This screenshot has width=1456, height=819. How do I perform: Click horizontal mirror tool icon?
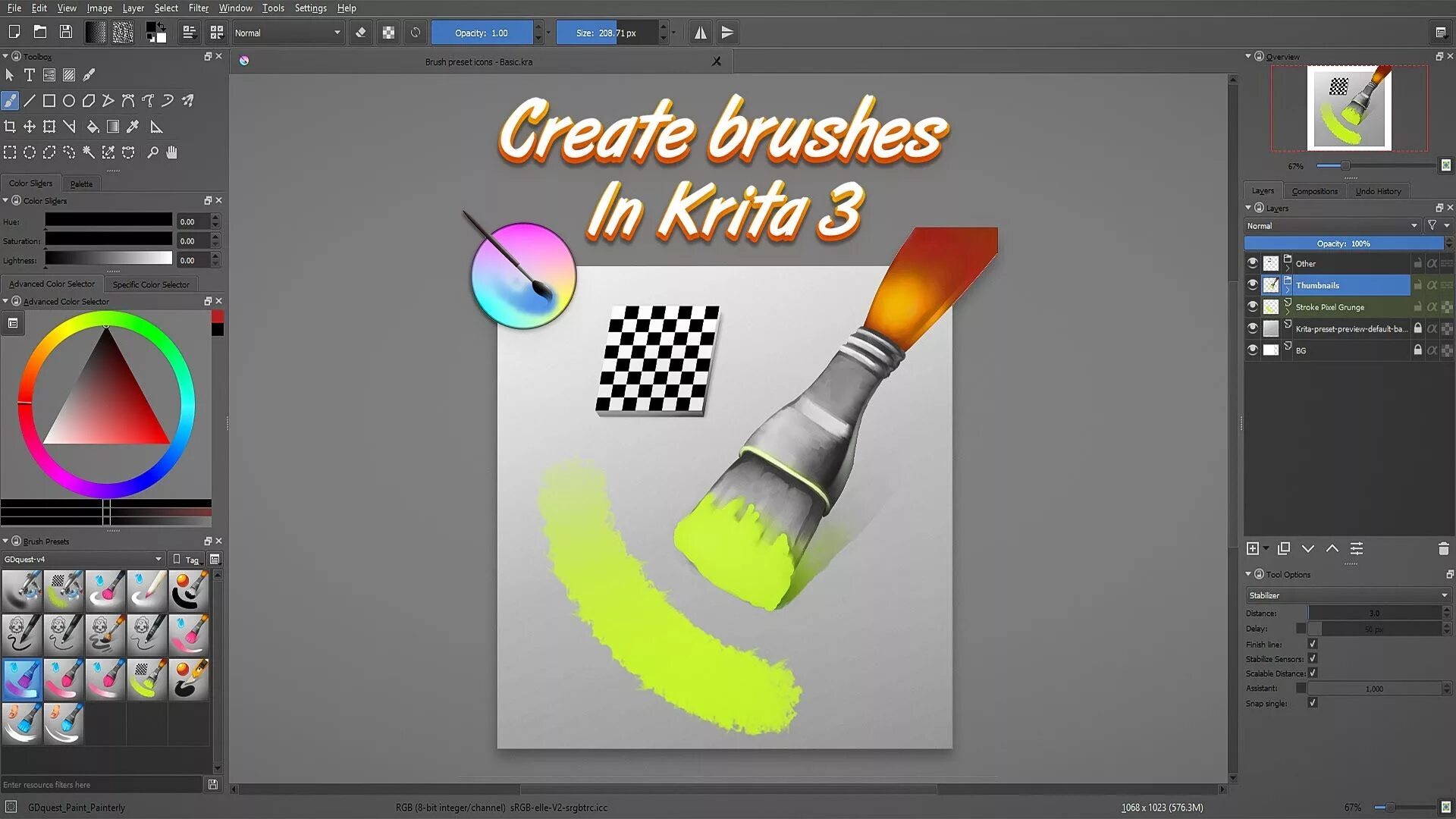click(700, 33)
